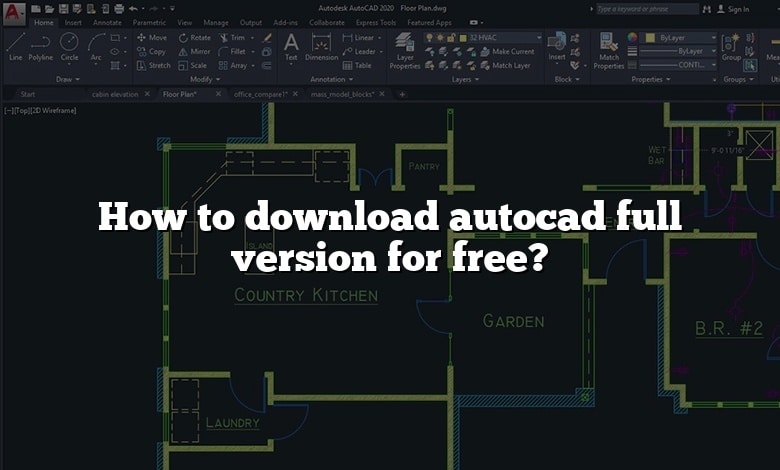The height and width of the screenshot is (470, 780).
Task: Open the Collaborate ribbon tab
Action: pyautogui.click(x=327, y=22)
